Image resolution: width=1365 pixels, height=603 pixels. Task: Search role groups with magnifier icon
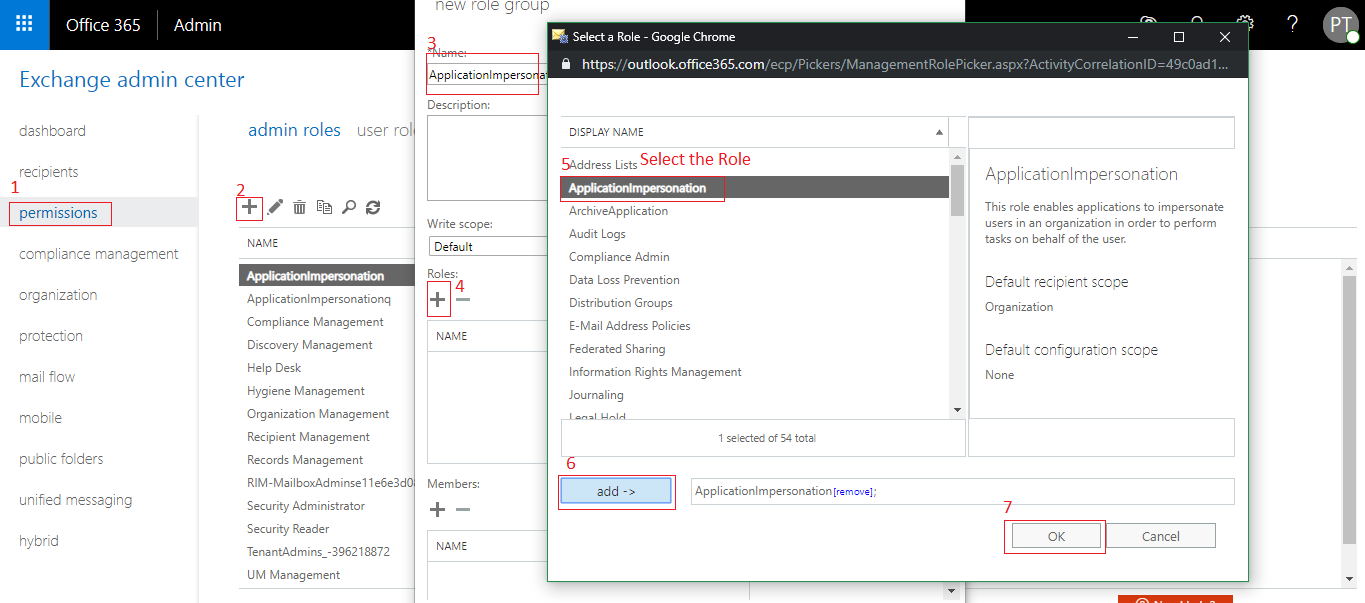pyautogui.click(x=349, y=207)
